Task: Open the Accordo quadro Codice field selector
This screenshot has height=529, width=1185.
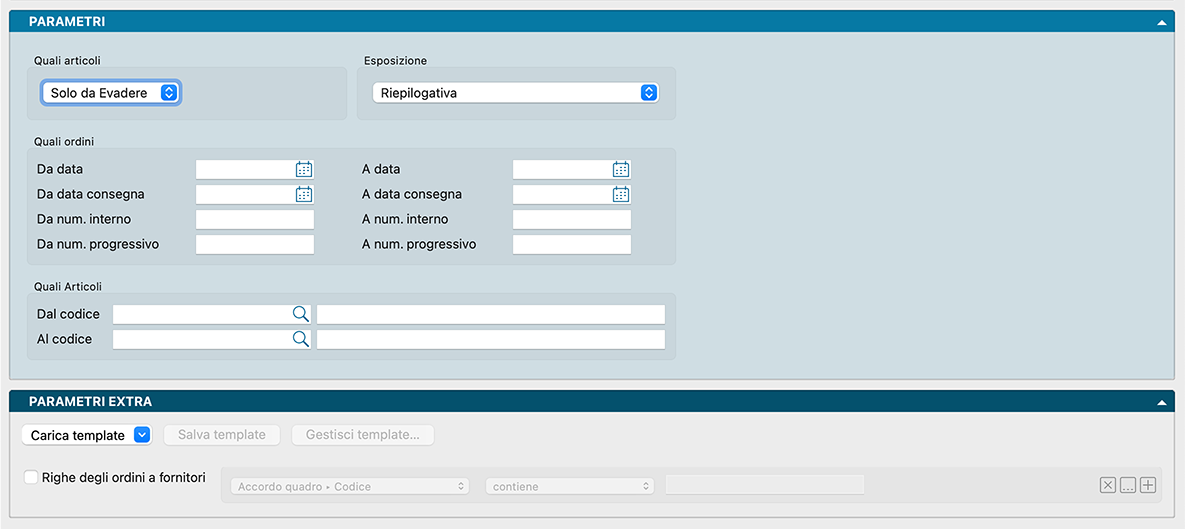Action: (x=349, y=486)
